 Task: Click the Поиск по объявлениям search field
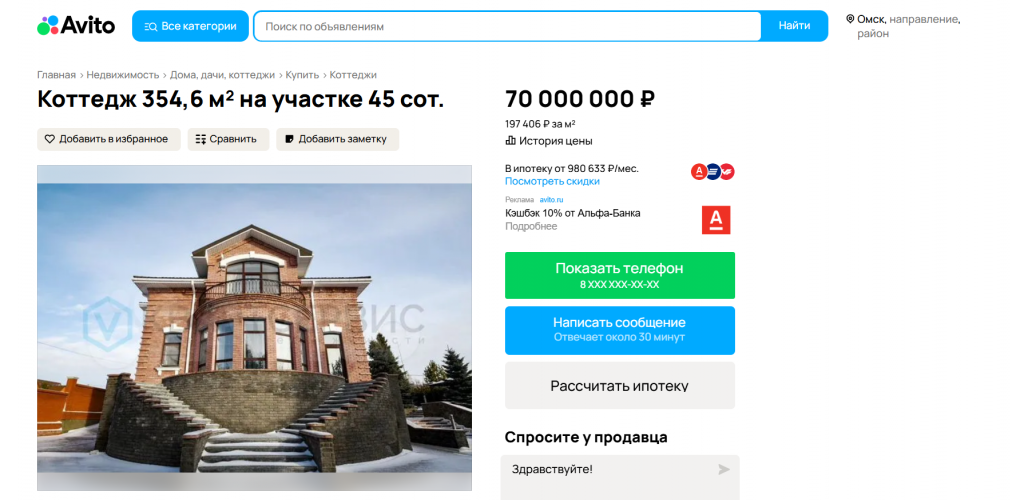(x=507, y=26)
